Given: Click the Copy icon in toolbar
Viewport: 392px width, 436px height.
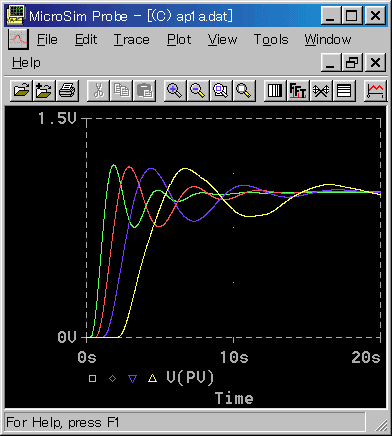Looking at the screenshot, I should point(121,91).
